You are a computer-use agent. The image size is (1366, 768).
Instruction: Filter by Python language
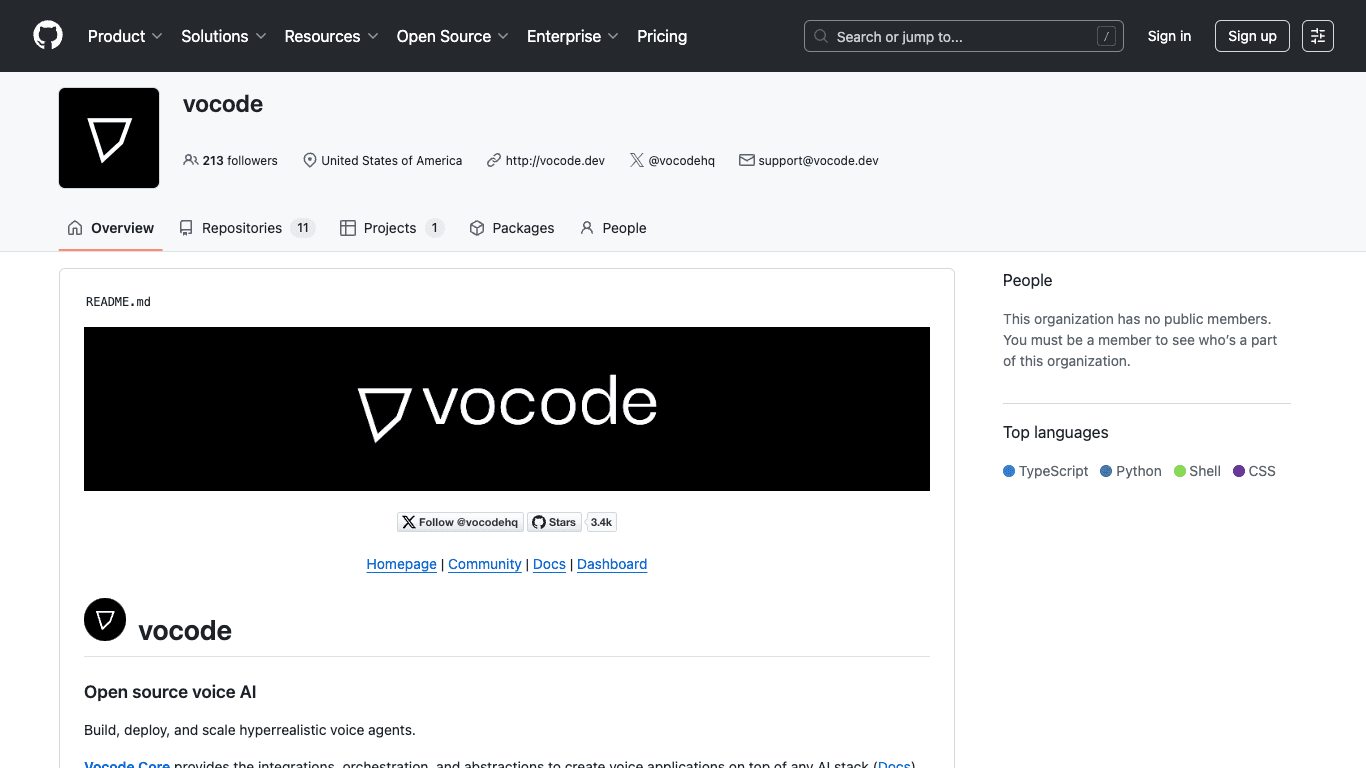click(1131, 471)
